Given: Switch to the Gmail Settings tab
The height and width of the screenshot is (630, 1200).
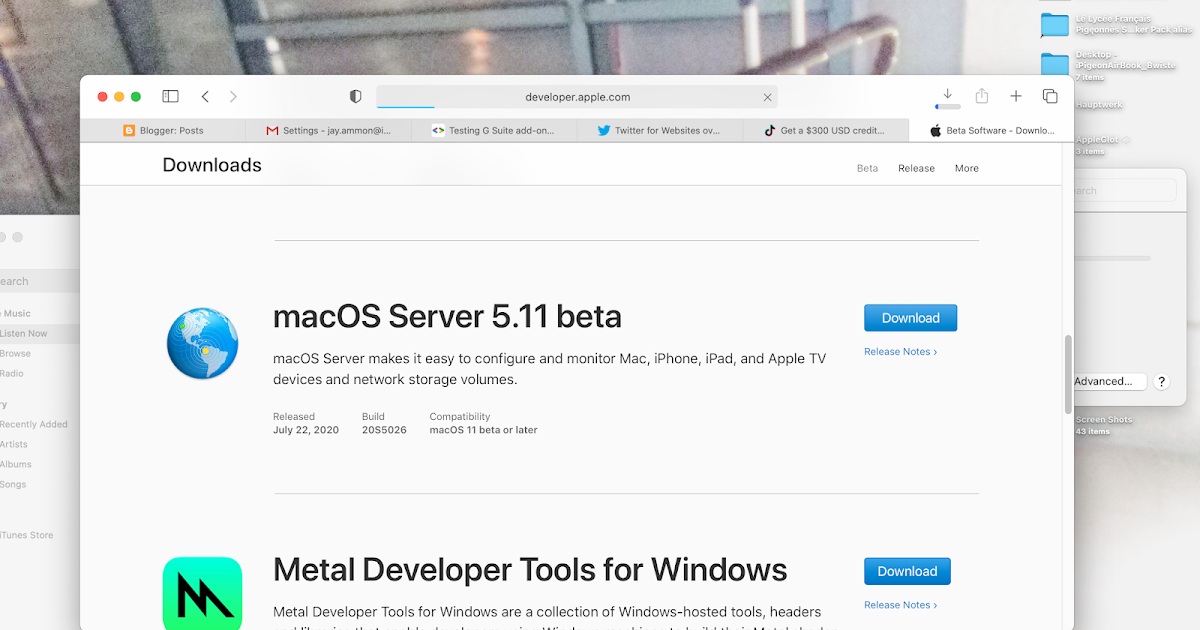Looking at the screenshot, I should [328, 130].
